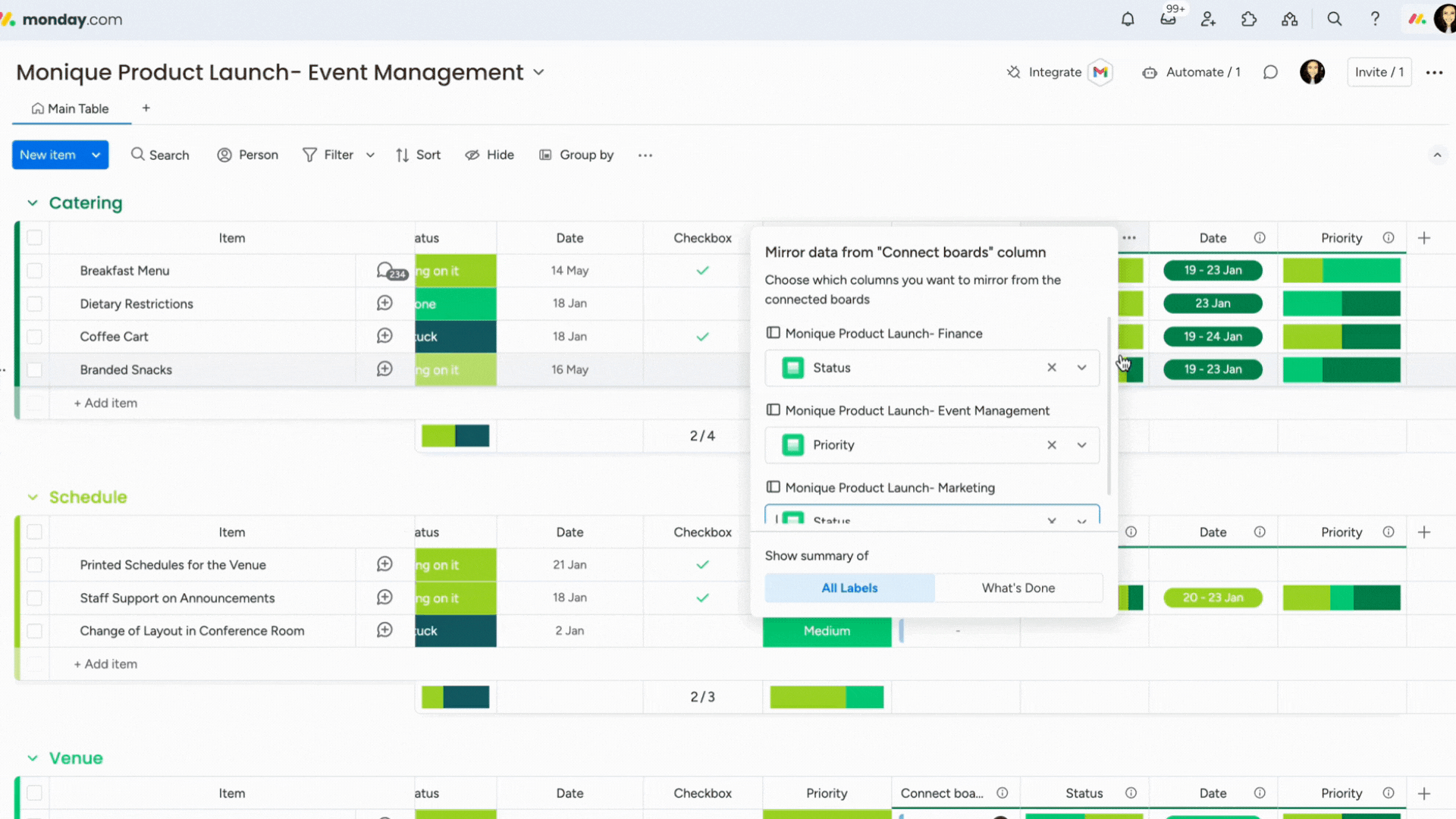Click Coffee Cart 19 - 24 Jan timeline
This screenshot has width=1456, height=819.
(1213, 337)
